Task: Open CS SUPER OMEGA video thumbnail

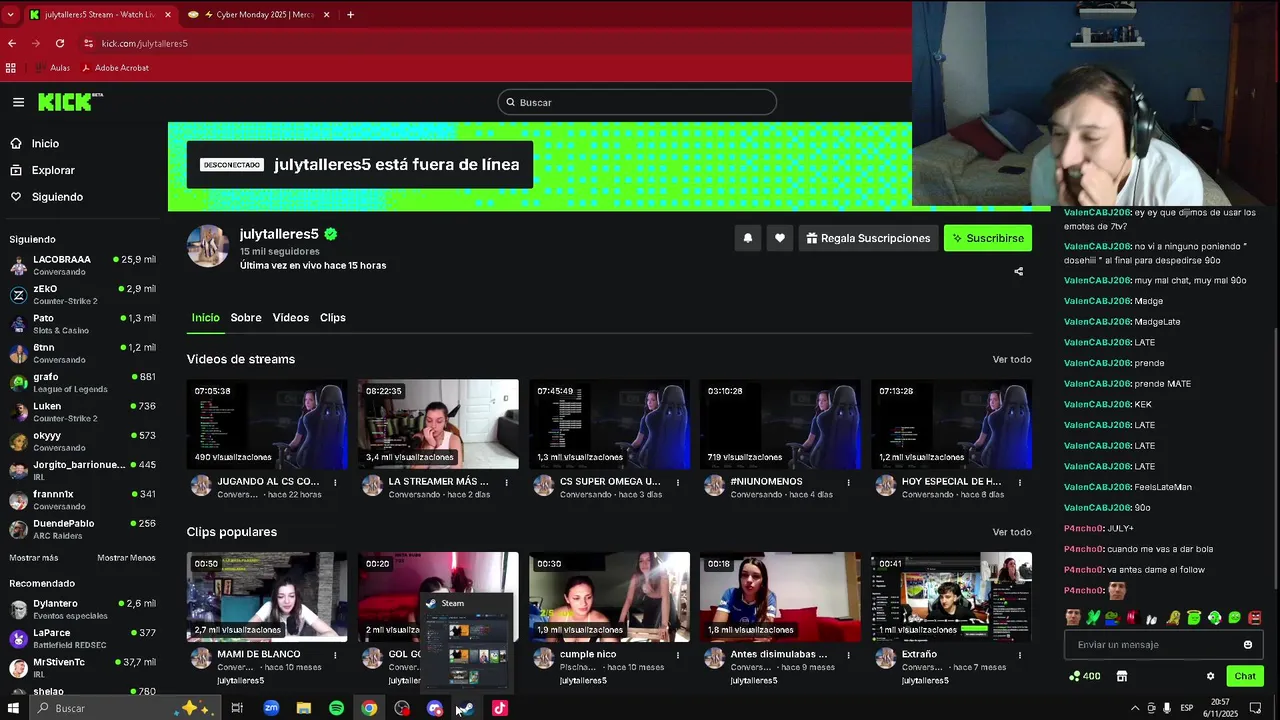Action: 609,424
